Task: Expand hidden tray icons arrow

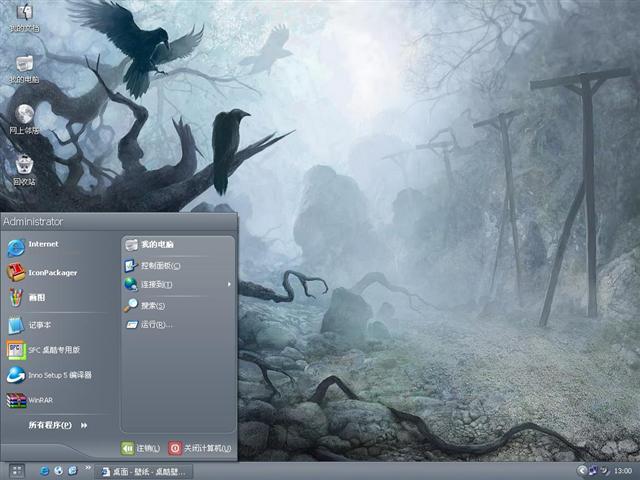Action: (582, 471)
